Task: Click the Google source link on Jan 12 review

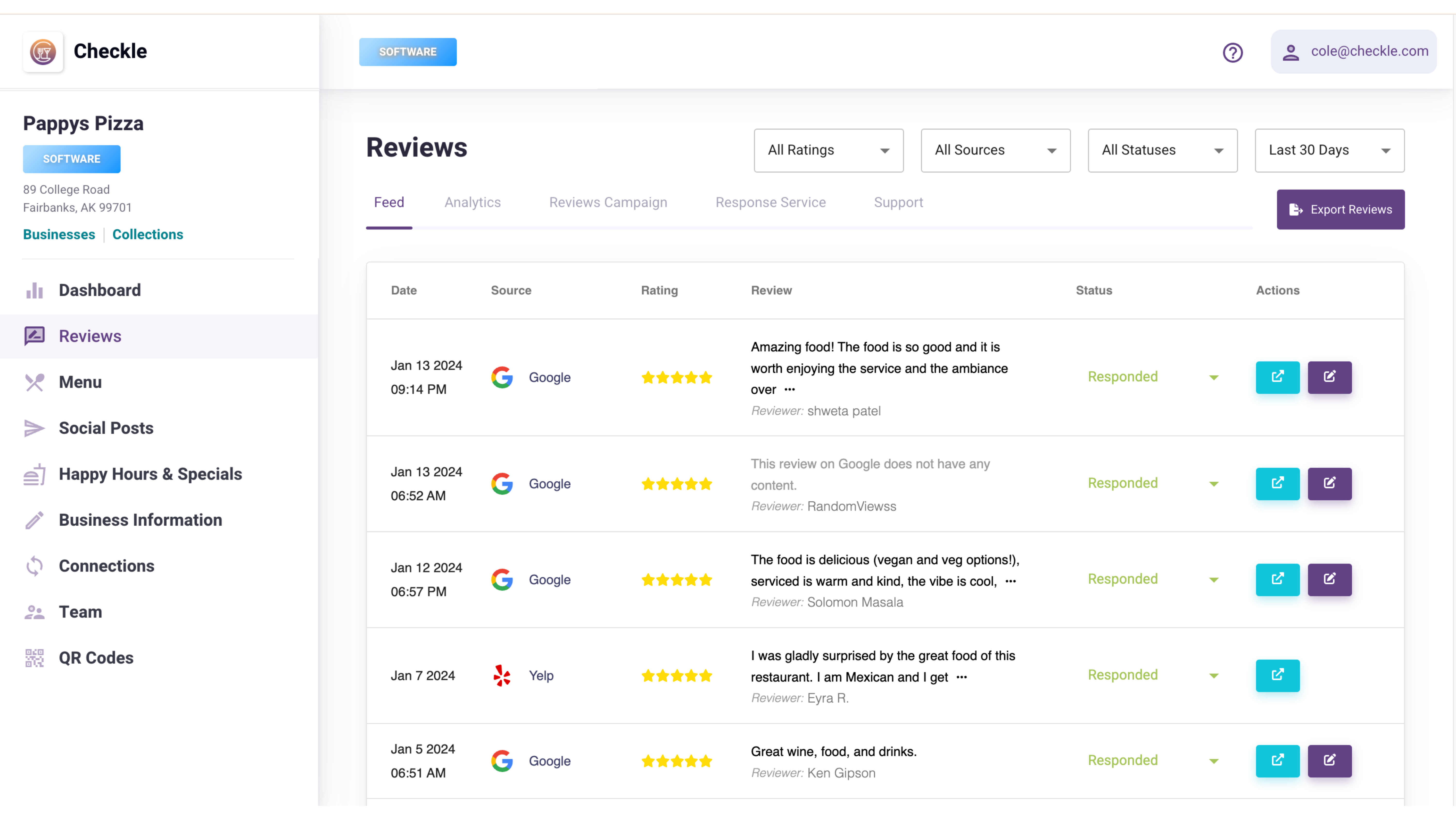Action: pos(549,580)
